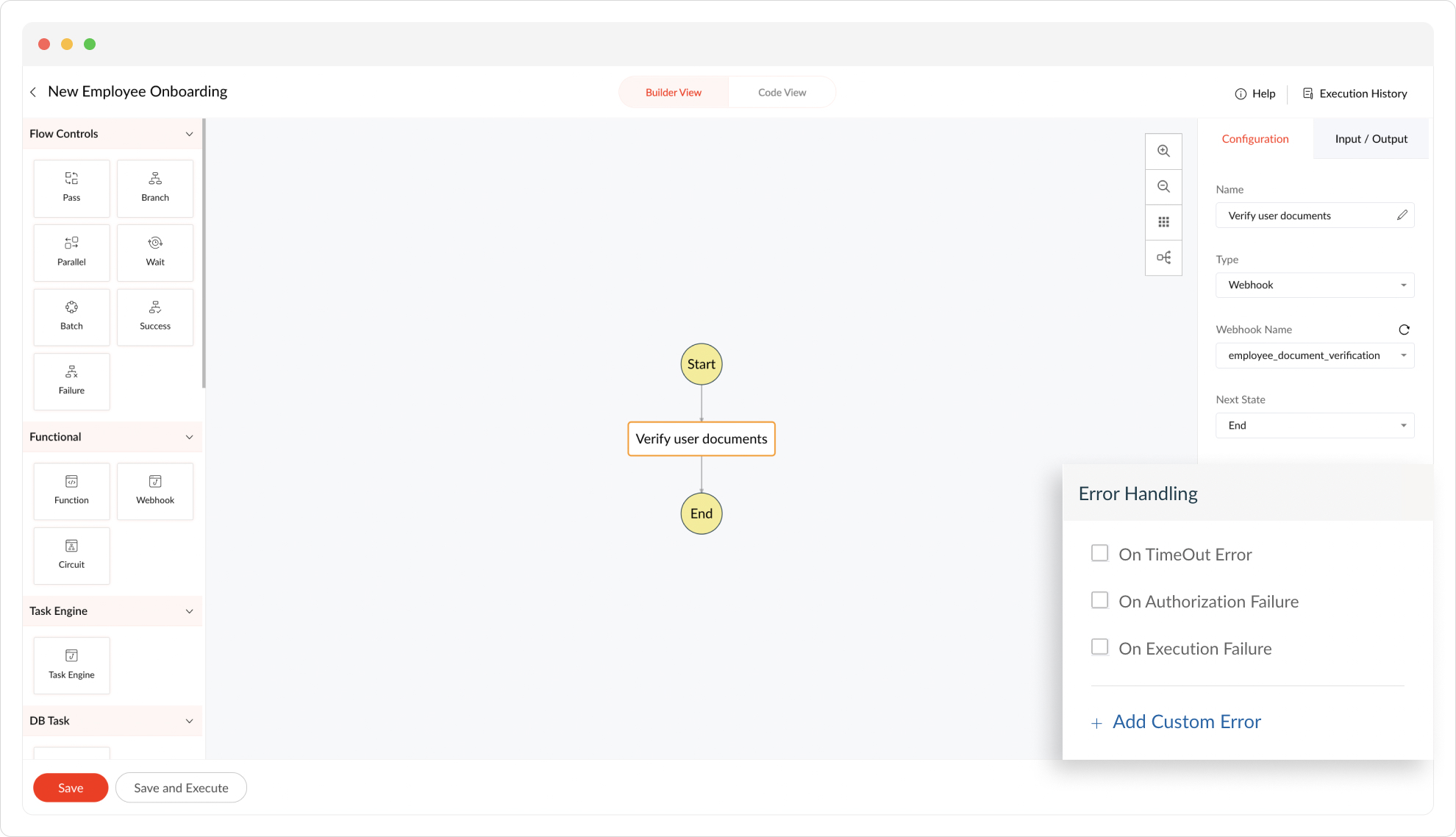Screen dimensions: 1456x837
Task: Open the Next State dropdown
Action: click(1315, 425)
